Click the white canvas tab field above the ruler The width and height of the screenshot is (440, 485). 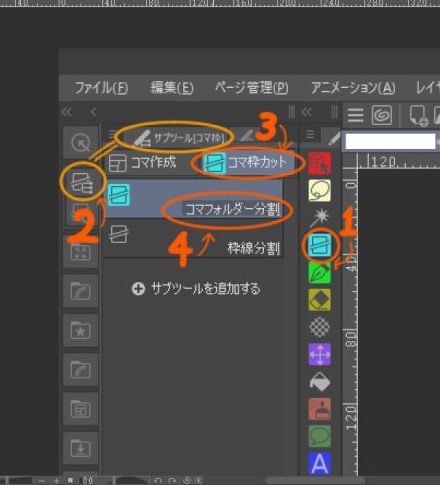tap(391, 141)
